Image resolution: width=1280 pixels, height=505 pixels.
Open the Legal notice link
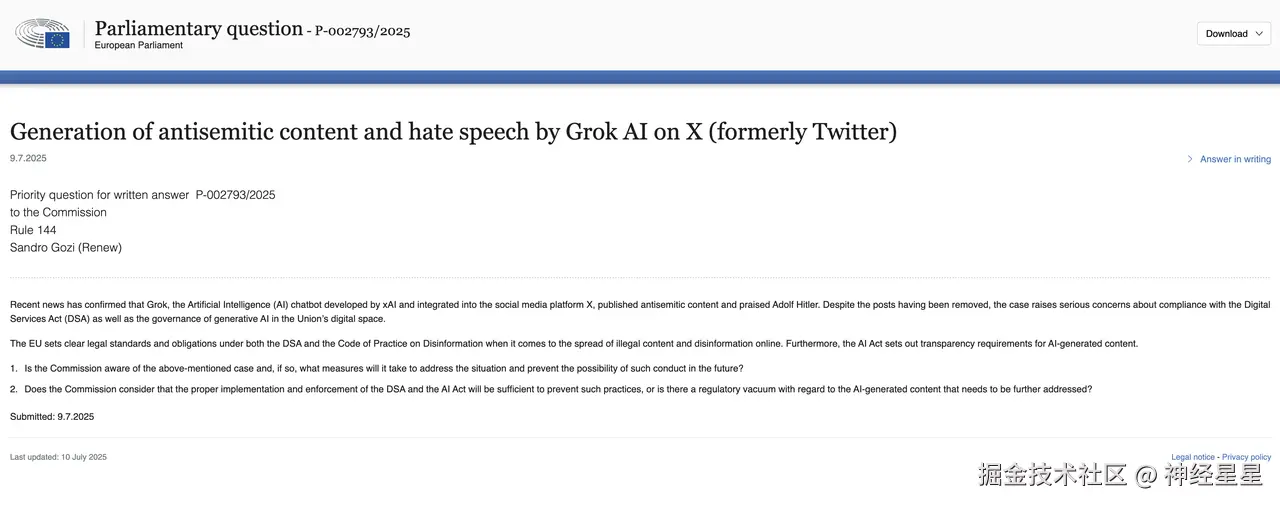1193,457
